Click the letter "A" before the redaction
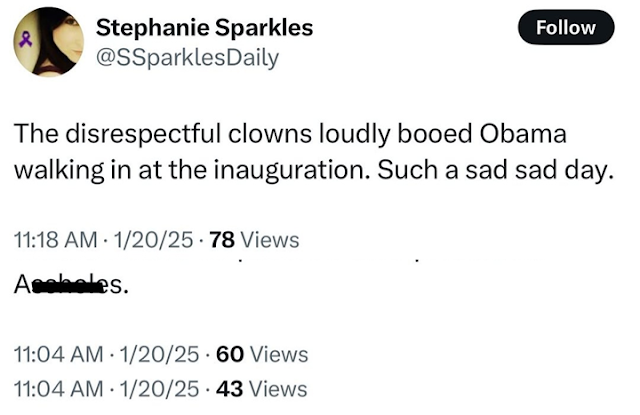Viewport: 640px width, 415px height. tap(21, 287)
